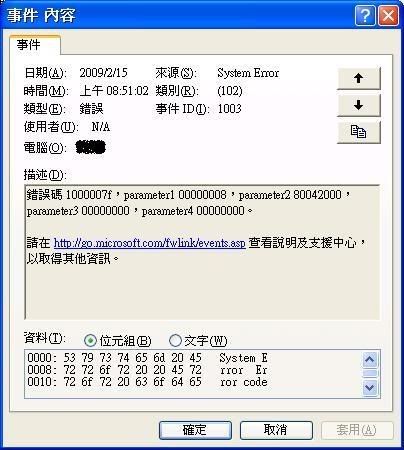Confirm with the 確定 button

click(x=195, y=430)
